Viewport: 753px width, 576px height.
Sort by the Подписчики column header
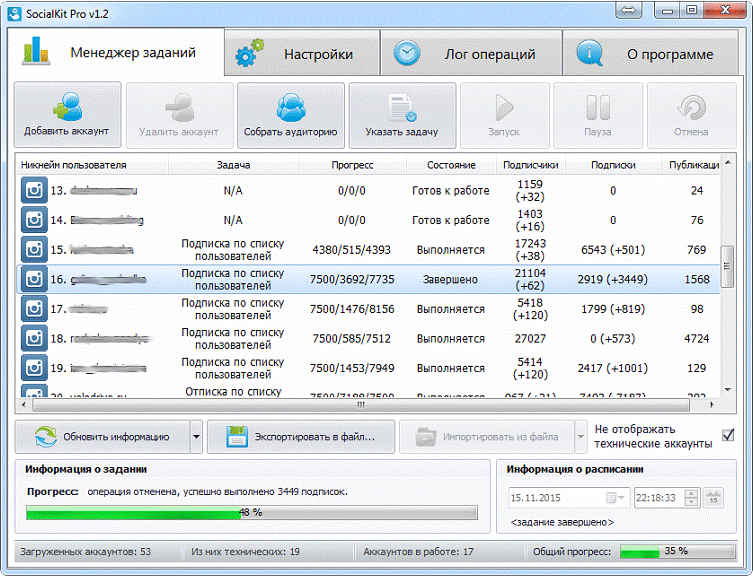click(x=531, y=165)
